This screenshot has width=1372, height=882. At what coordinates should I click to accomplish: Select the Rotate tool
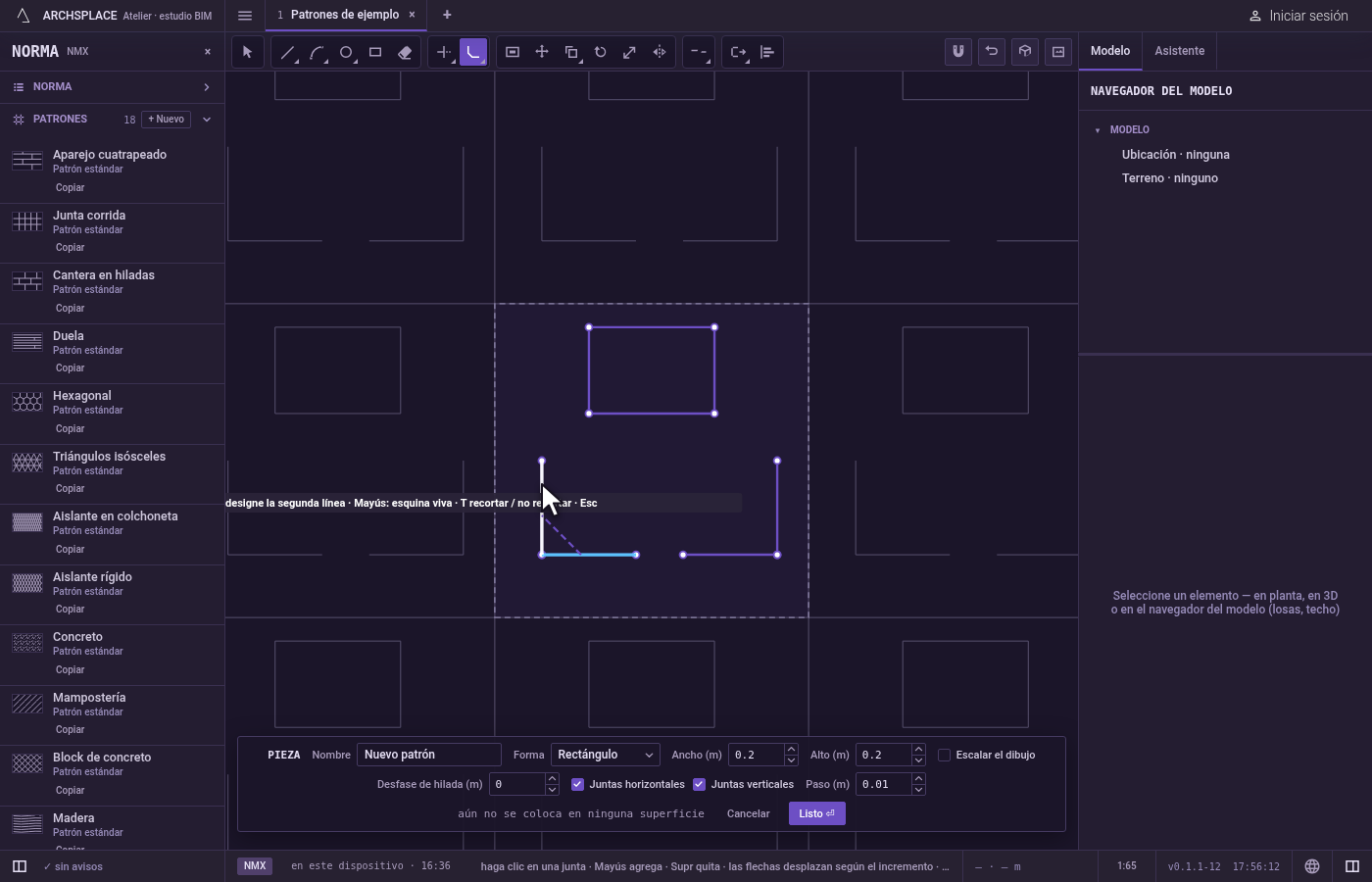[601, 52]
